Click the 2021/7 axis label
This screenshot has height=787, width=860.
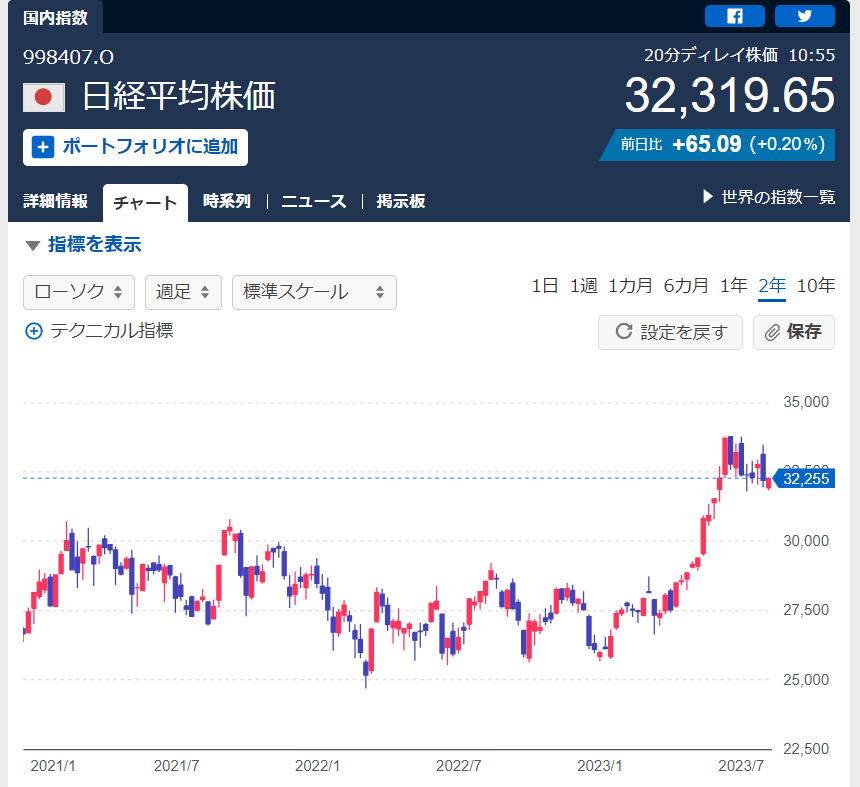[x=176, y=766]
